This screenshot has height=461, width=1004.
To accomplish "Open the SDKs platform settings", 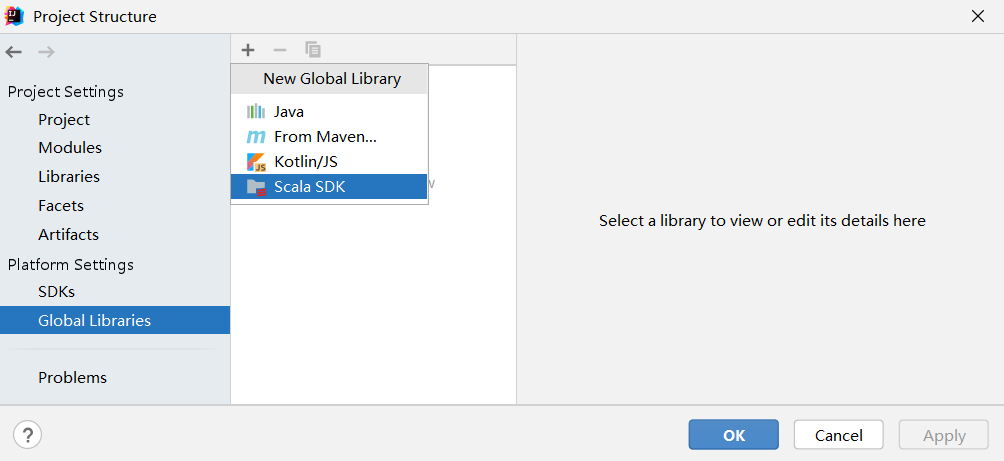I will [x=56, y=292].
